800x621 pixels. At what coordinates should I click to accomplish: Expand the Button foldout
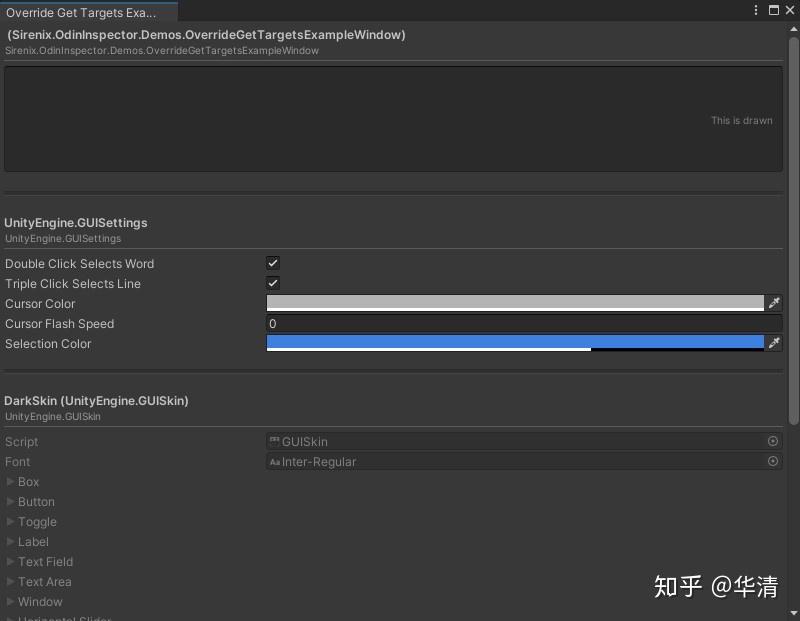coord(10,501)
